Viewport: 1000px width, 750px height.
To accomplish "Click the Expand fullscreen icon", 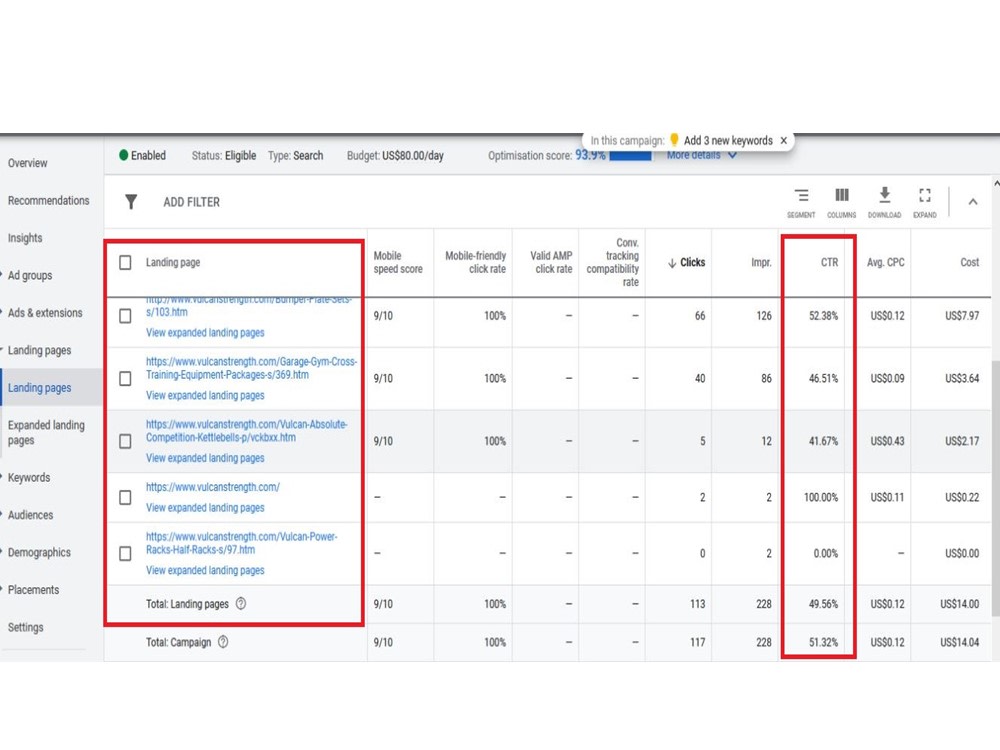I will tap(925, 195).
